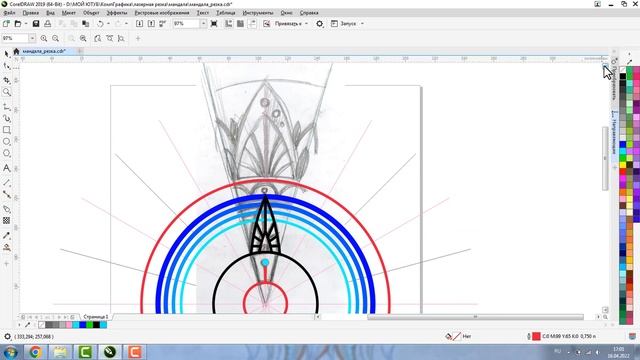This screenshot has width=640, height=360.
Task: Open Правка menu
Action: point(31,13)
